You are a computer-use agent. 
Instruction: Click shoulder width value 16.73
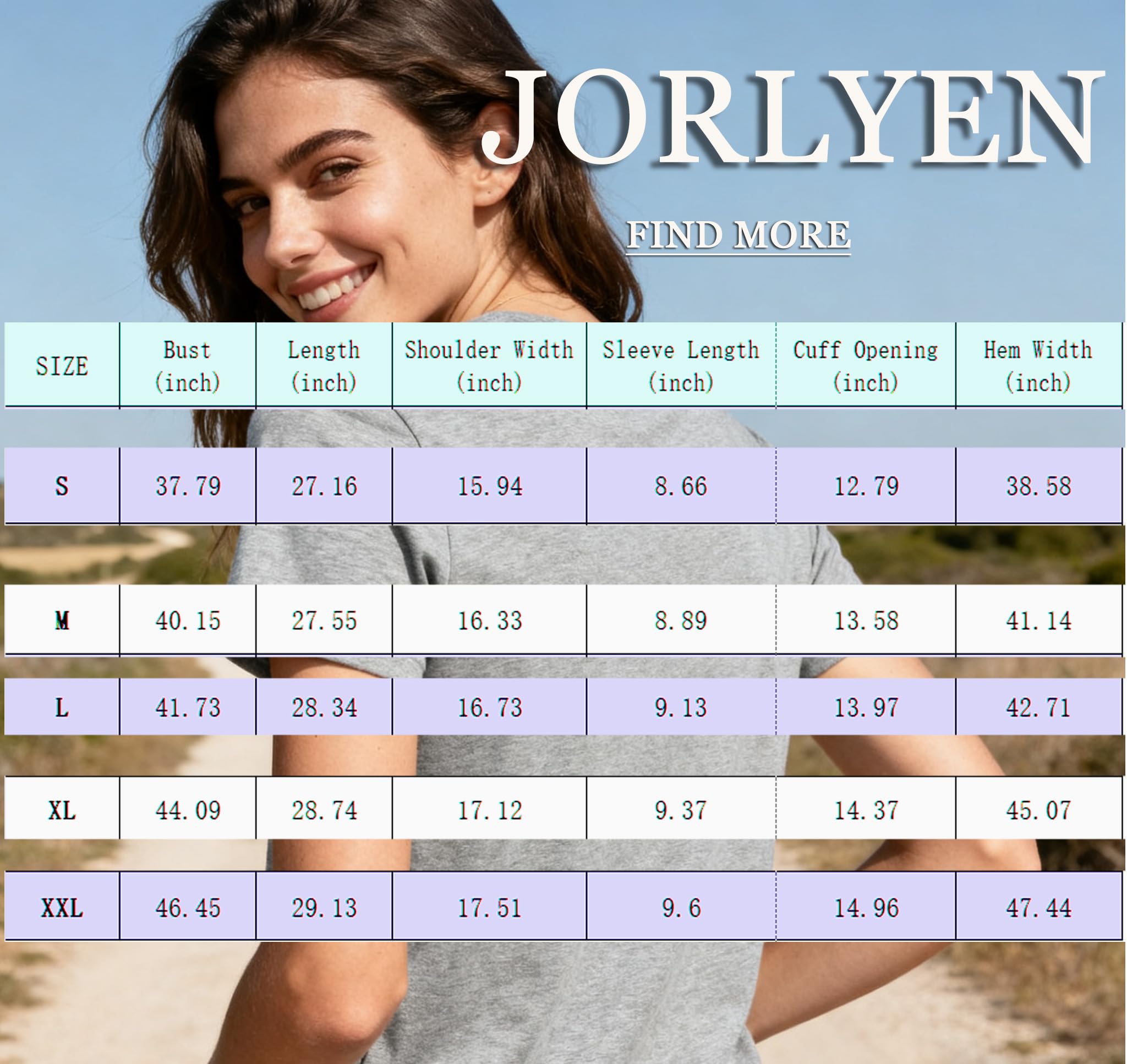[489, 707]
